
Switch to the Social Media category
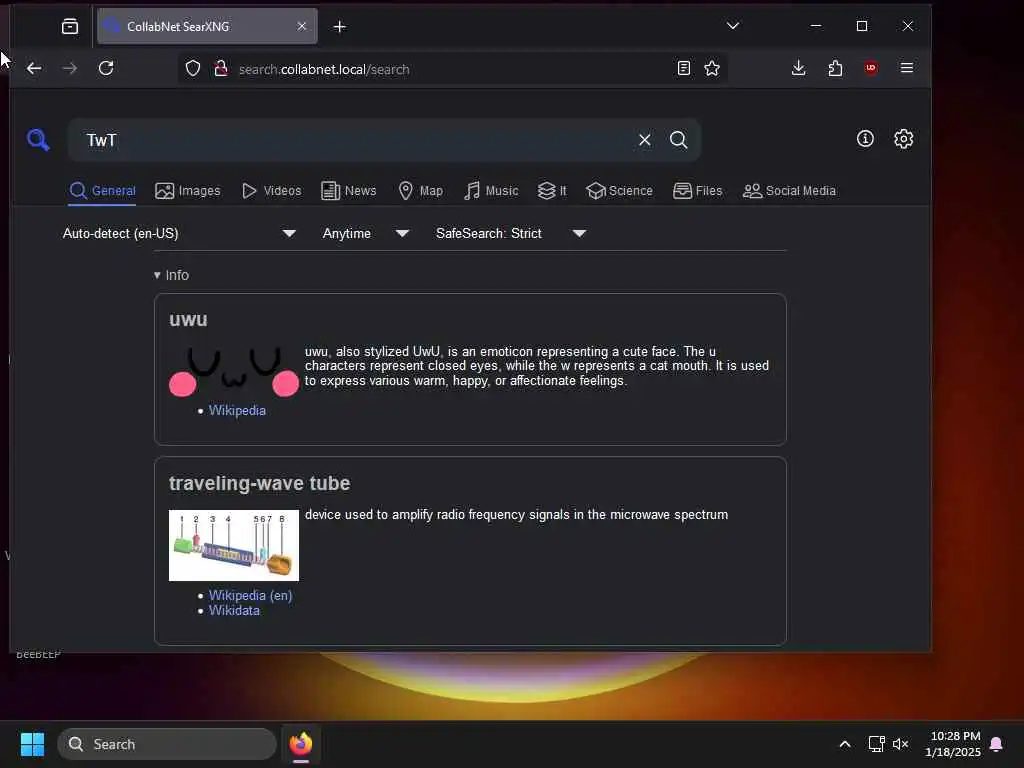(x=789, y=191)
